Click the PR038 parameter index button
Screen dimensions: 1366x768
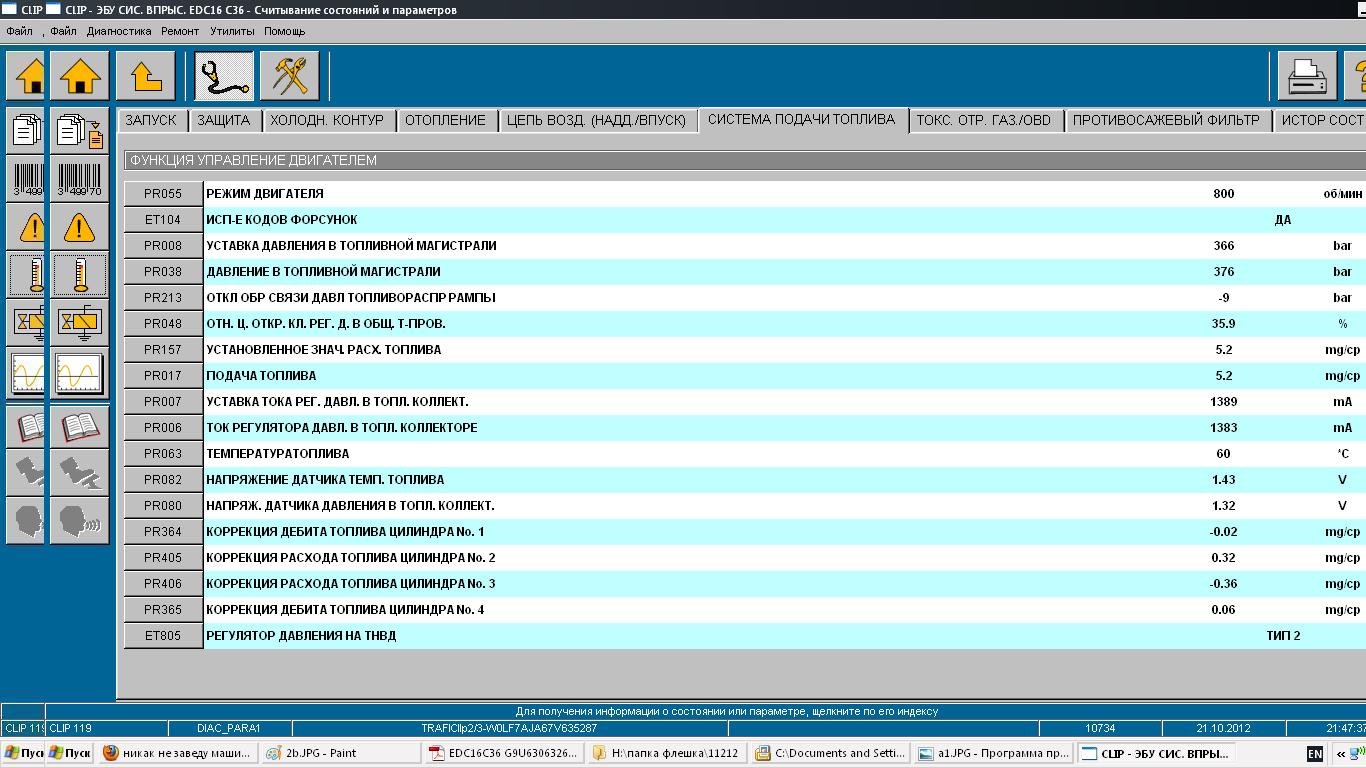coord(163,272)
